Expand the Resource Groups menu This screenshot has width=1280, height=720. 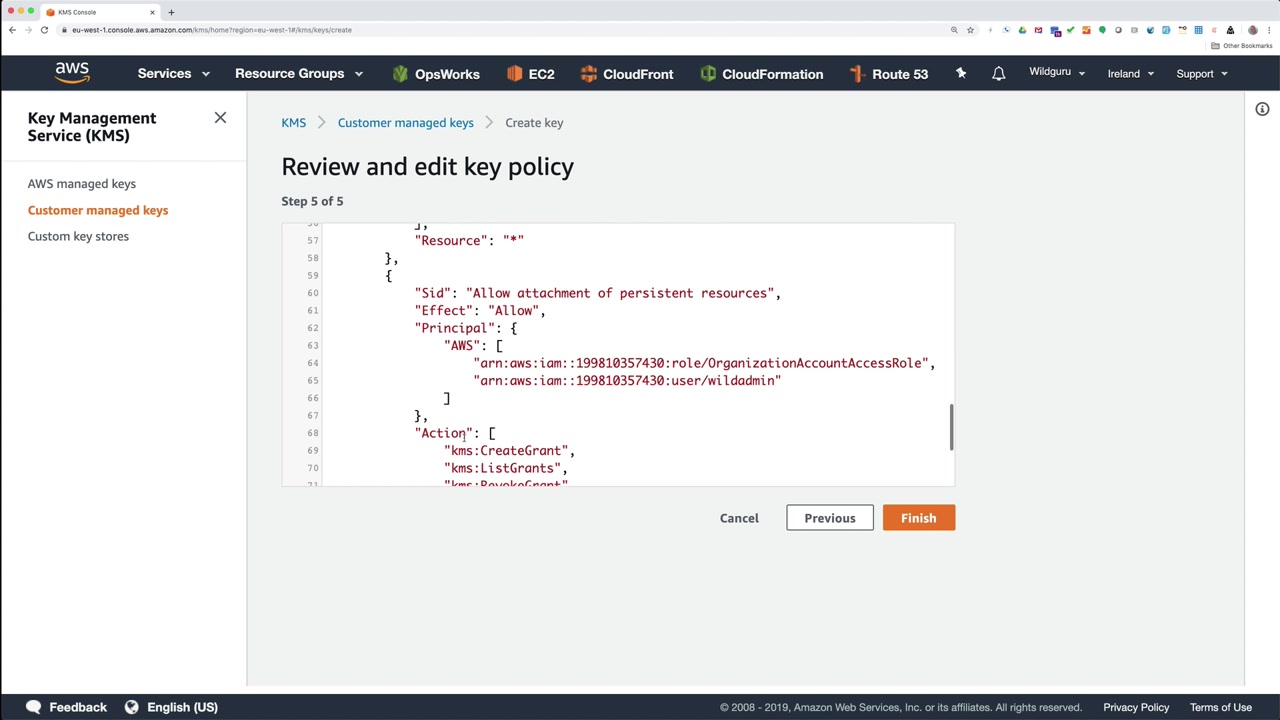coord(299,73)
